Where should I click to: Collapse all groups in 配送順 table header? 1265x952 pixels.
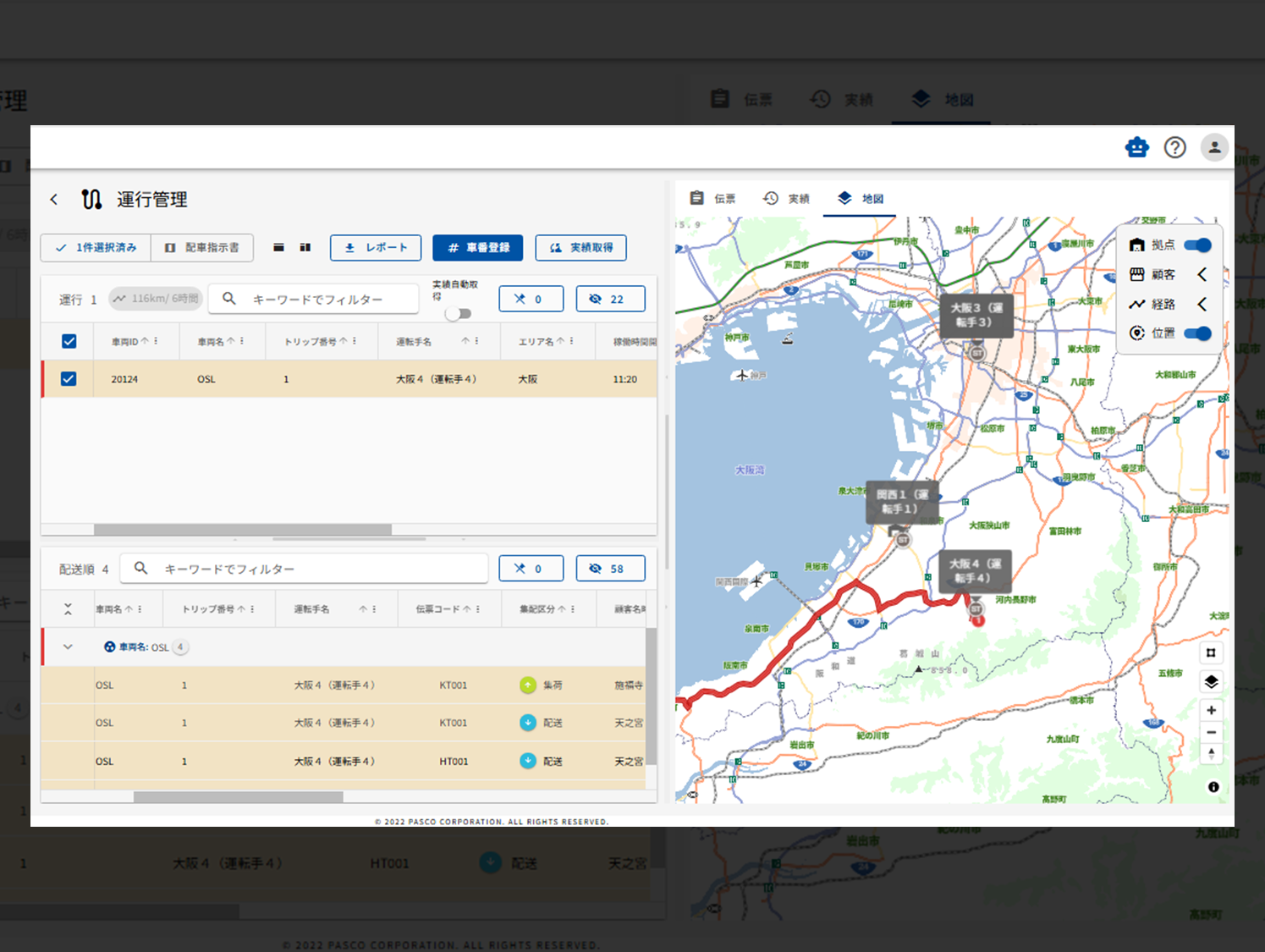[x=68, y=609]
